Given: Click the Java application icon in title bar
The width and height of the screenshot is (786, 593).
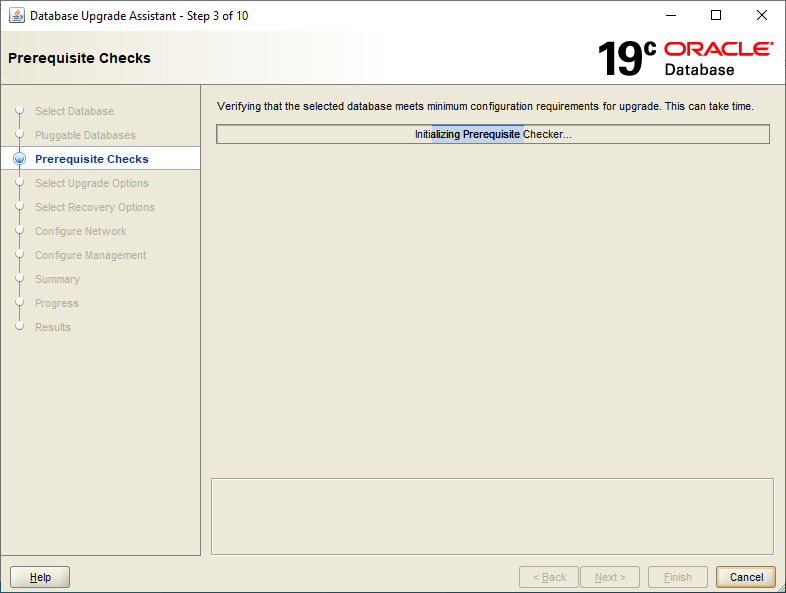Looking at the screenshot, I should [17, 16].
